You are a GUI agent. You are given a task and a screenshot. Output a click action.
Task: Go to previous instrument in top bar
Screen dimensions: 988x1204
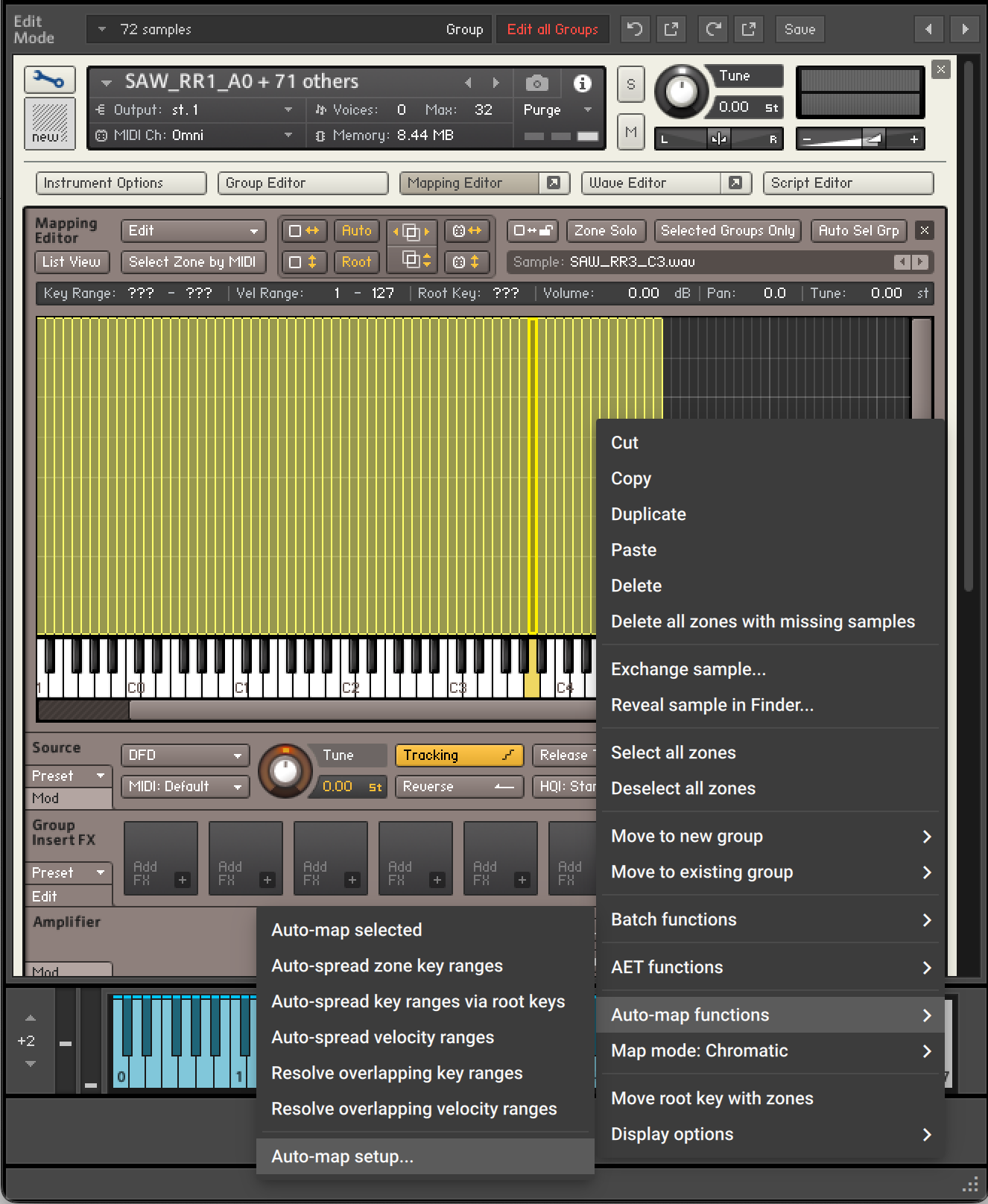pyautogui.click(x=928, y=29)
